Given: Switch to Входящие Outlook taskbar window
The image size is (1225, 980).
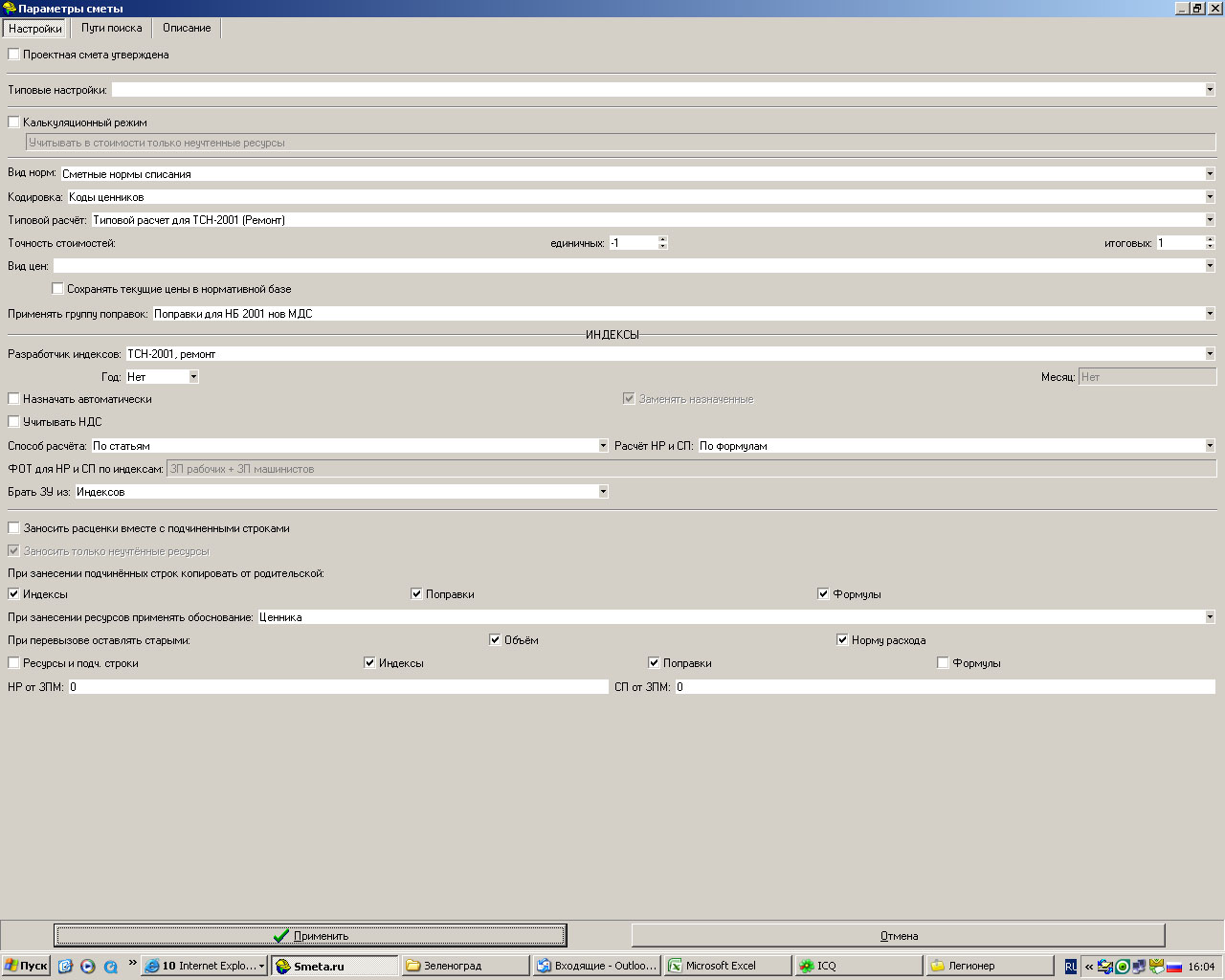Looking at the screenshot, I should [x=597, y=966].
